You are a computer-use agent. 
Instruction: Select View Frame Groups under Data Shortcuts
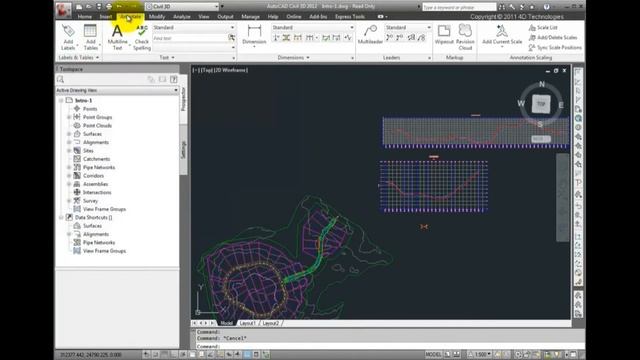(104, 251)
